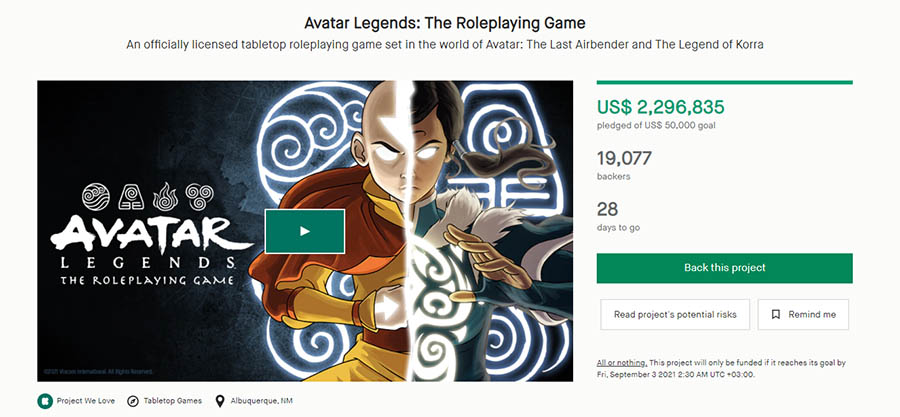Image resolution: width=900 pixels, height=417 pixels.
Task: Open Read project's potential risks
Action: point(674,314)
